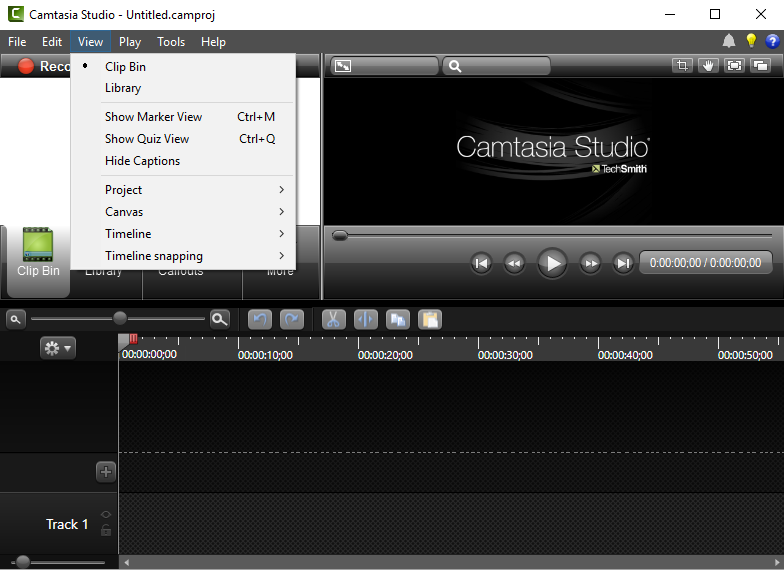Click the timecode display 0:00:00;00
The image size is (784, 571).
point(706,263)
